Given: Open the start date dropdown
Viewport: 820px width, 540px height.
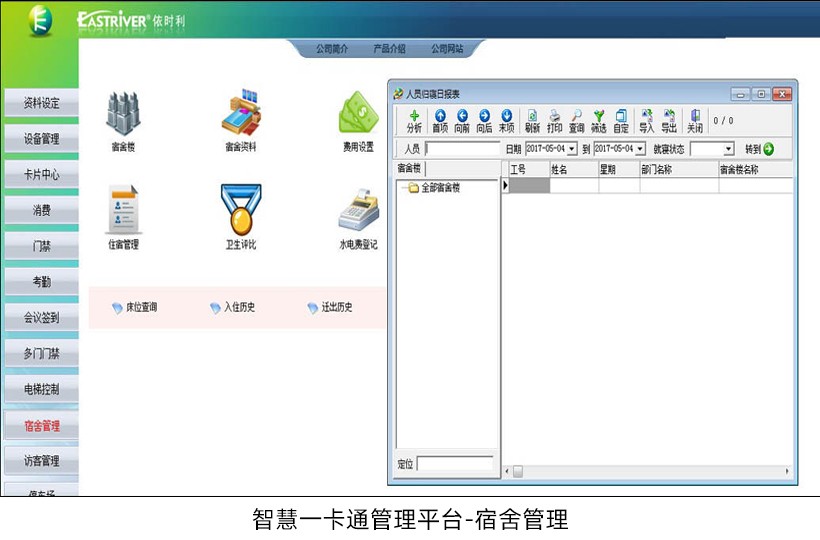Looking at the screenshot, I should [x=572, y=149].
